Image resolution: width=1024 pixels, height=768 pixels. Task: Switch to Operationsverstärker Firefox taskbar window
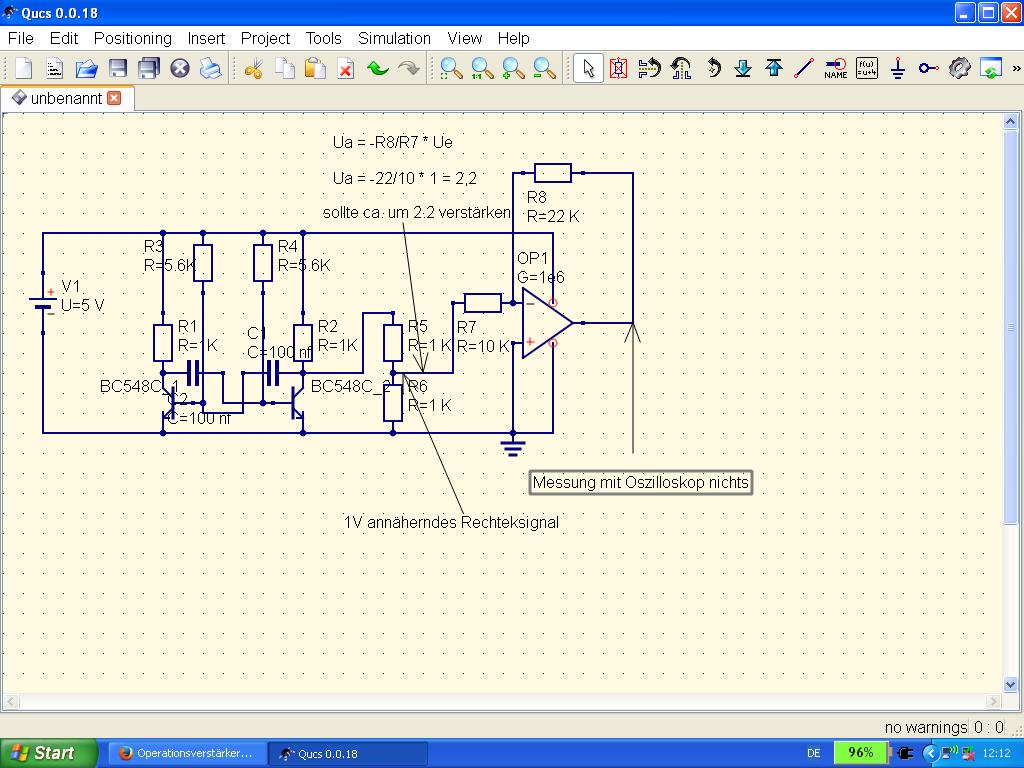(x=185, y=753)
